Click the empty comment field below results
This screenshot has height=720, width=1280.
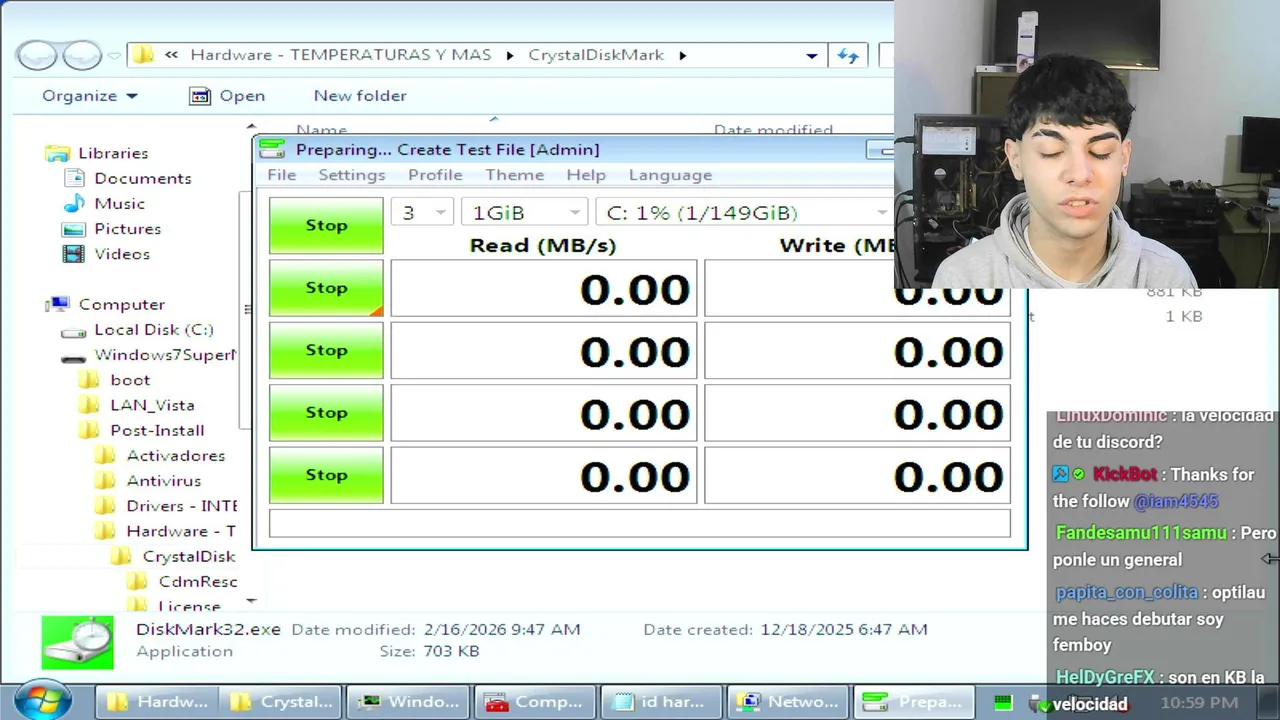[x=640, y=523]
